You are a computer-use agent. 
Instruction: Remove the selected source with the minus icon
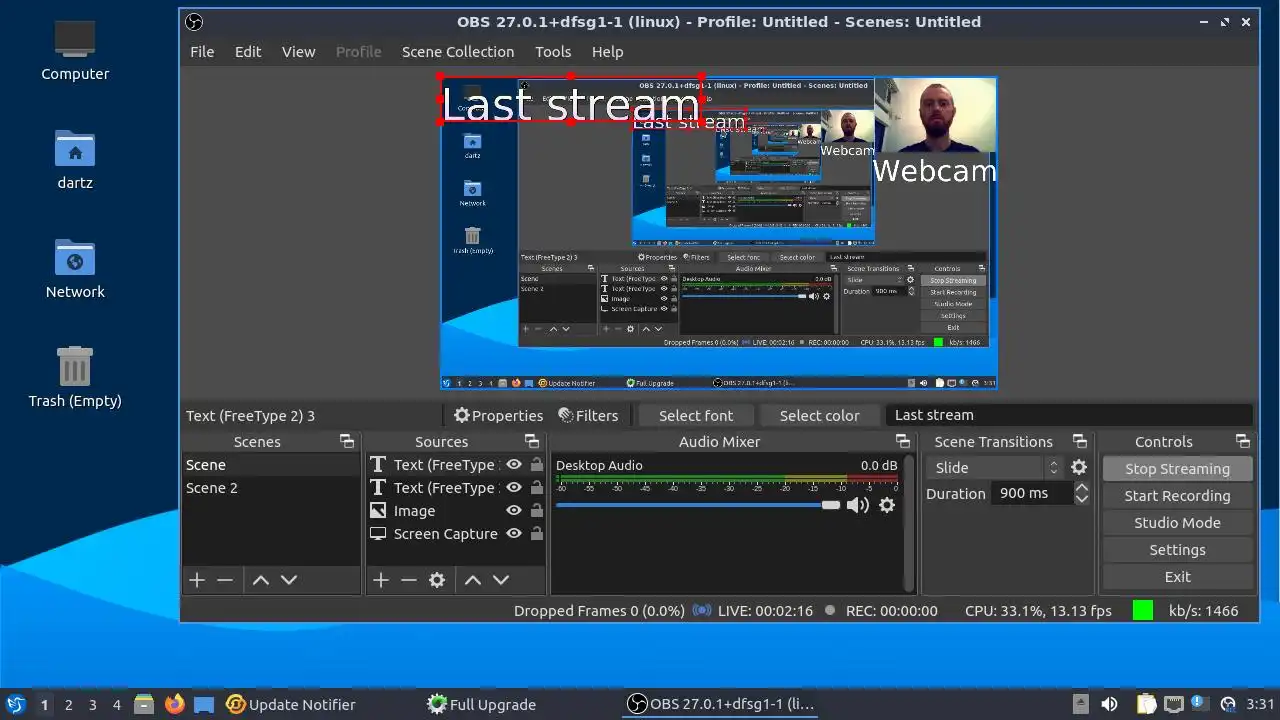(x=409, y=580)
